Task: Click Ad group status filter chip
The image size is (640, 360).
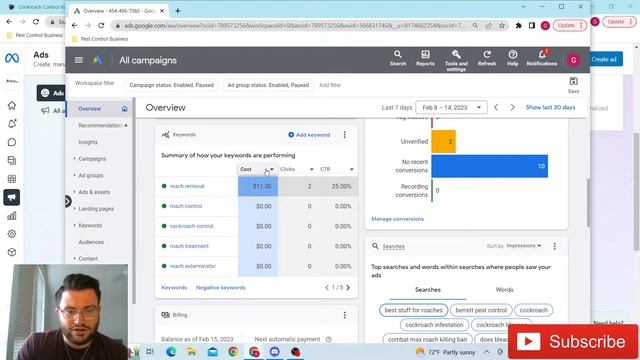Action: click(x=268, y=85)
